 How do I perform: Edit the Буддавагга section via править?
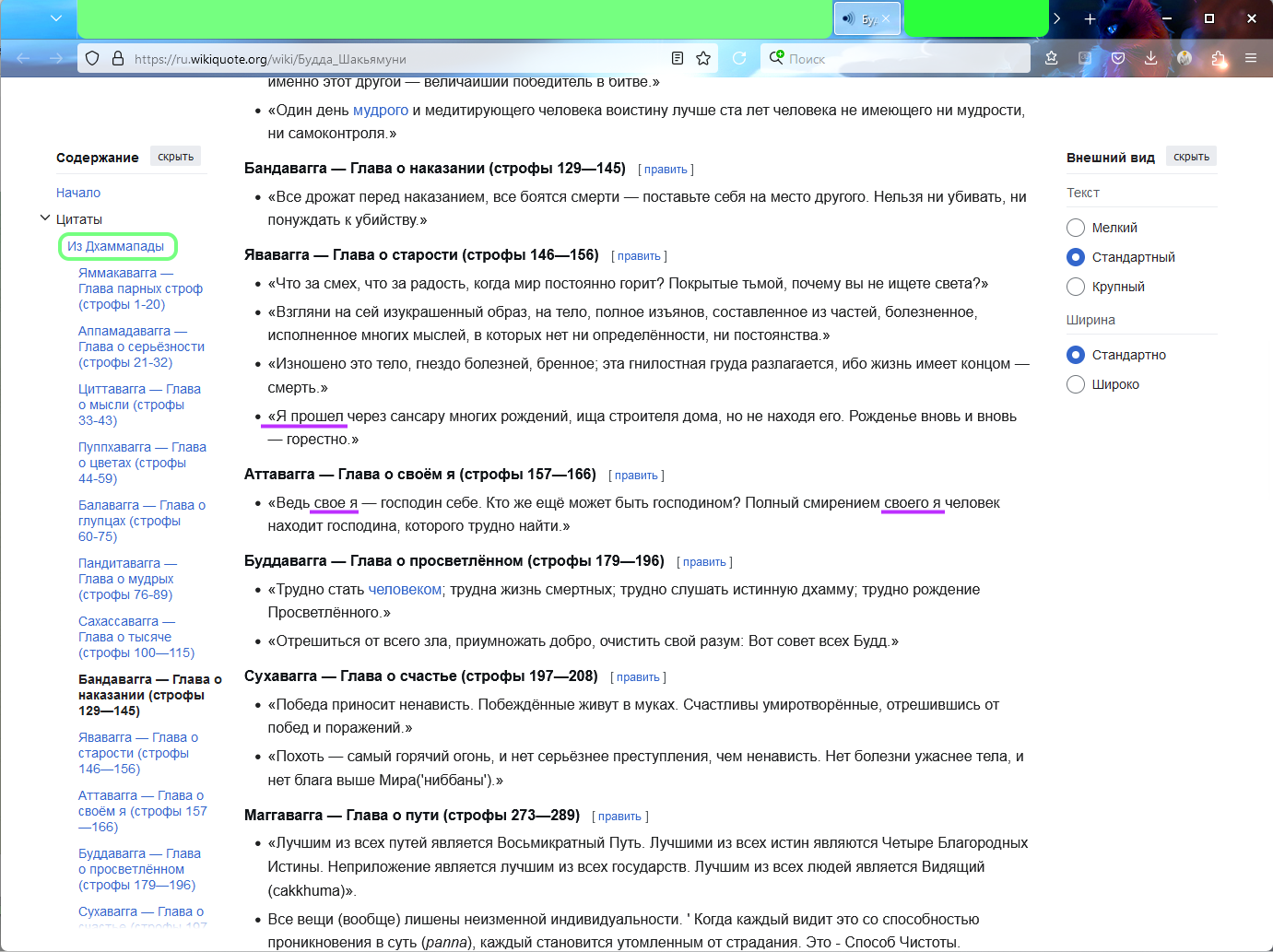pos(704,562)
